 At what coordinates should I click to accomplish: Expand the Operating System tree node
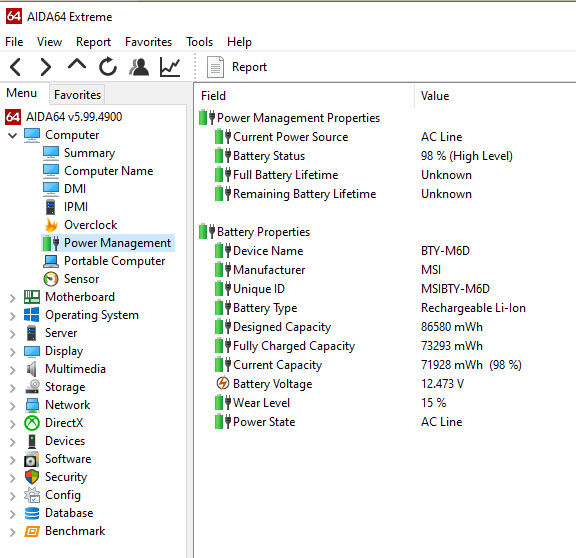(12, 316)
